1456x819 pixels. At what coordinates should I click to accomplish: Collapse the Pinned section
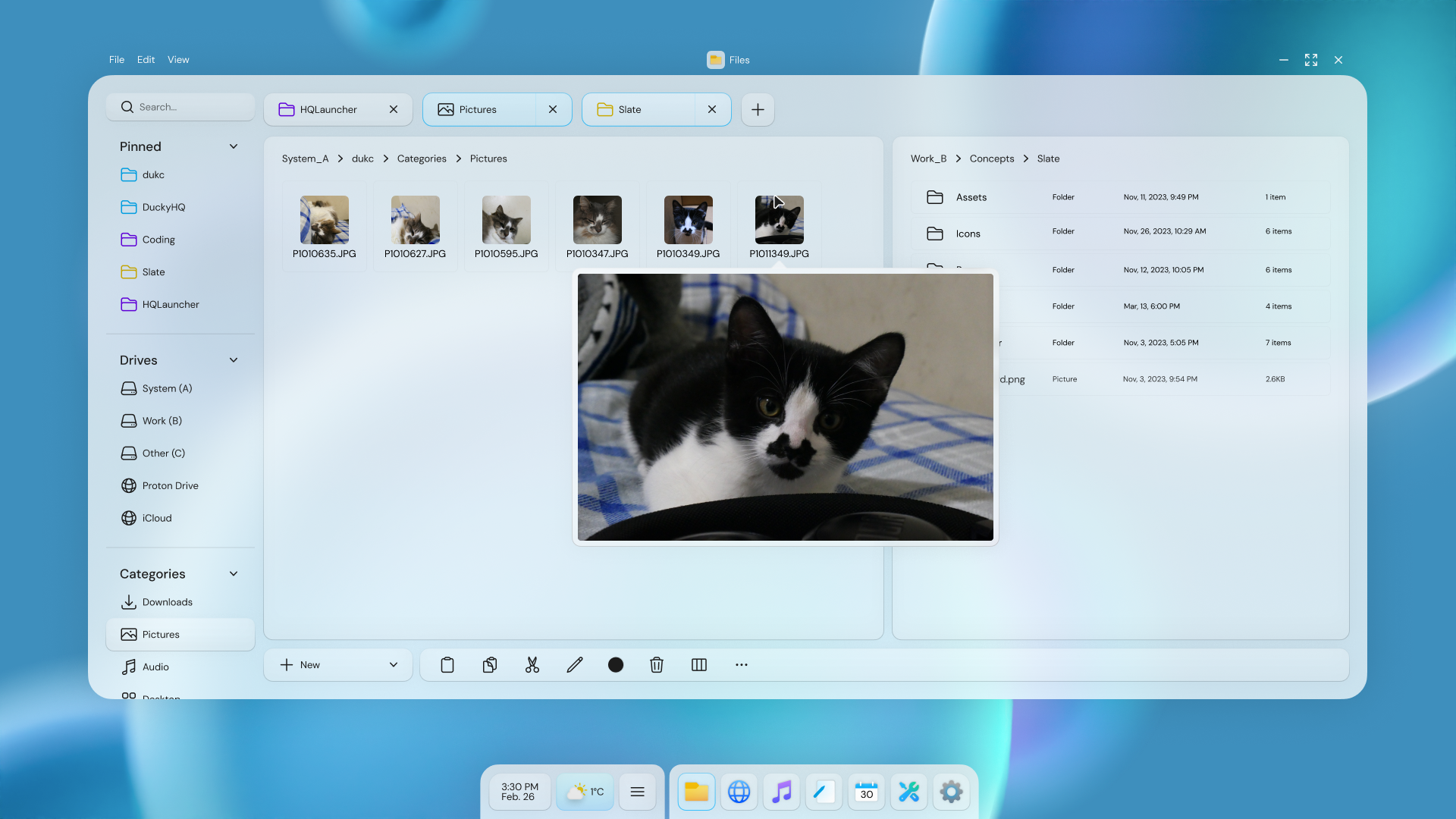[x=234, y=146]
